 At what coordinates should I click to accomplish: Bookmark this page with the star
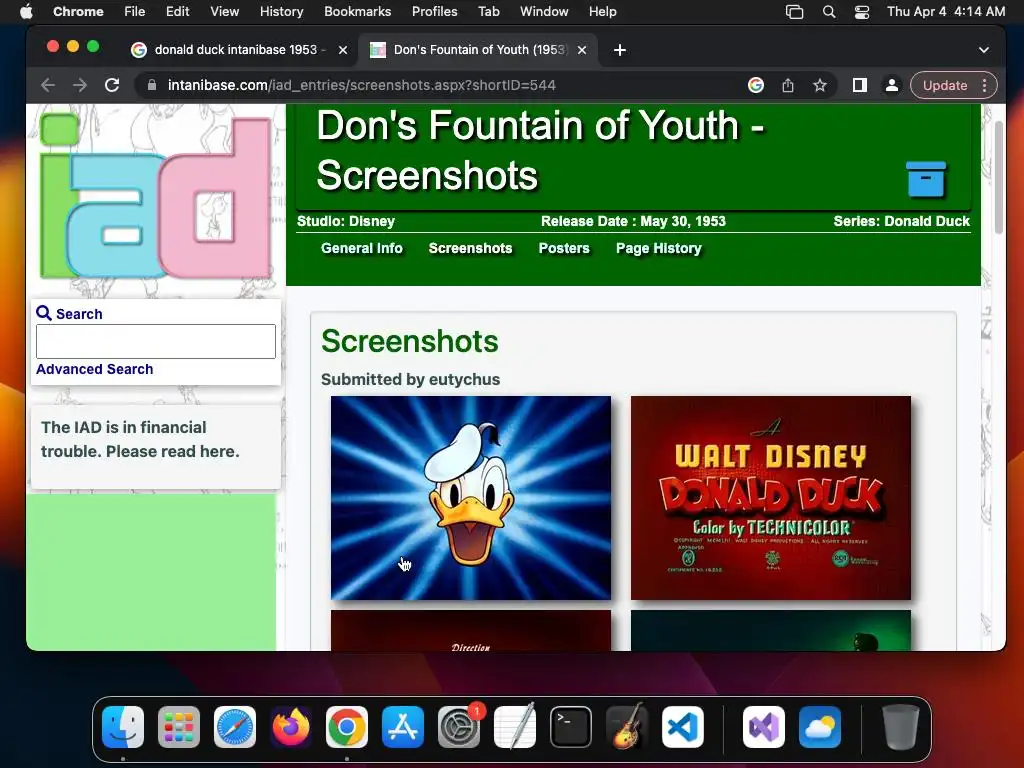[820, 85]
